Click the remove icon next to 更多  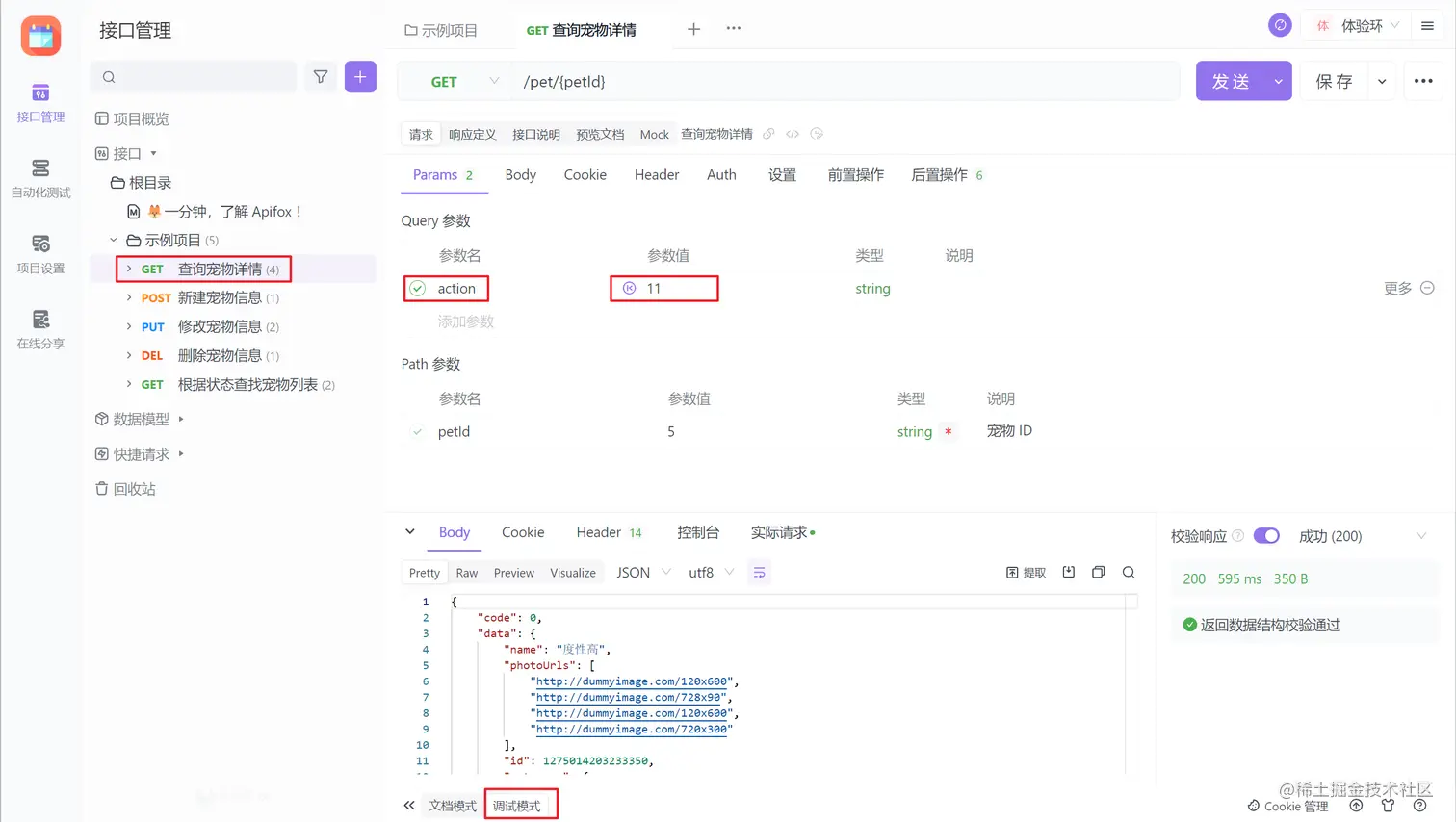[x=1427, y=288]
